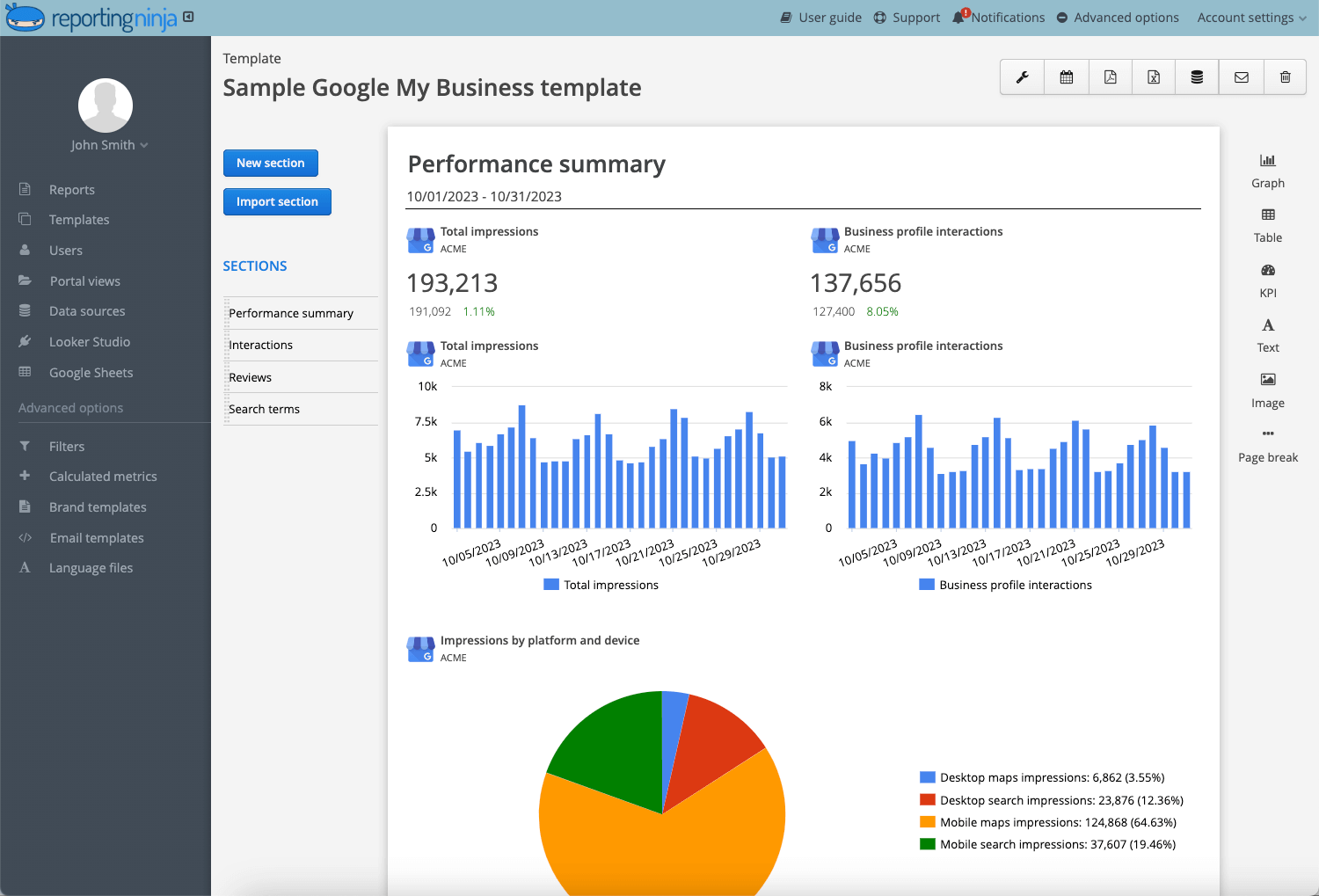This screenshot has height=896, width=1319.
Task: Open Notifications bell
Action: pyautogui.click(x=999, y=18)
